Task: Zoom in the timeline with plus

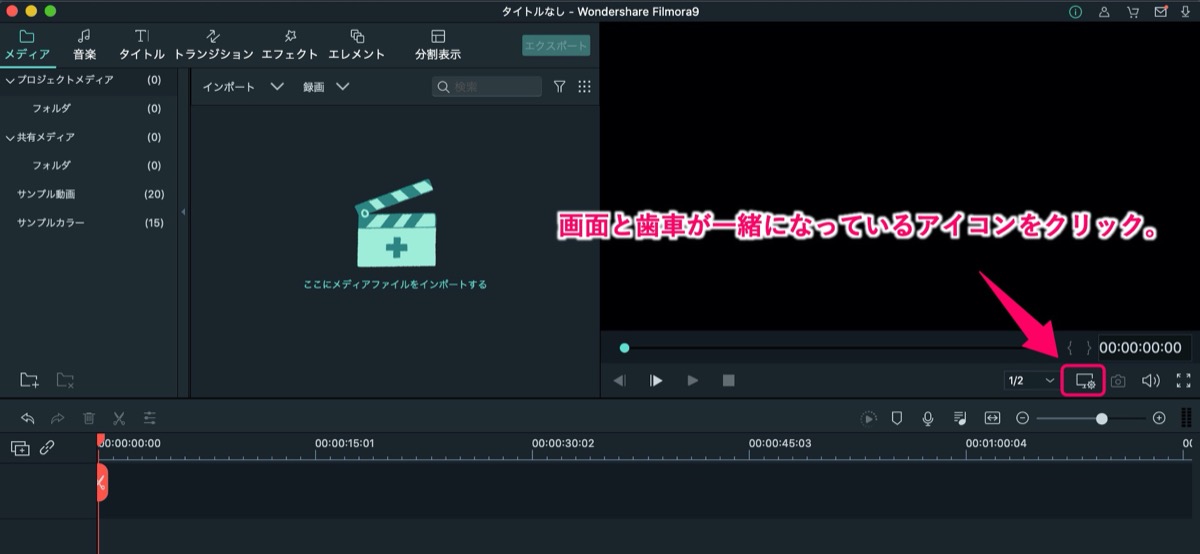Action: [1159, 418]
